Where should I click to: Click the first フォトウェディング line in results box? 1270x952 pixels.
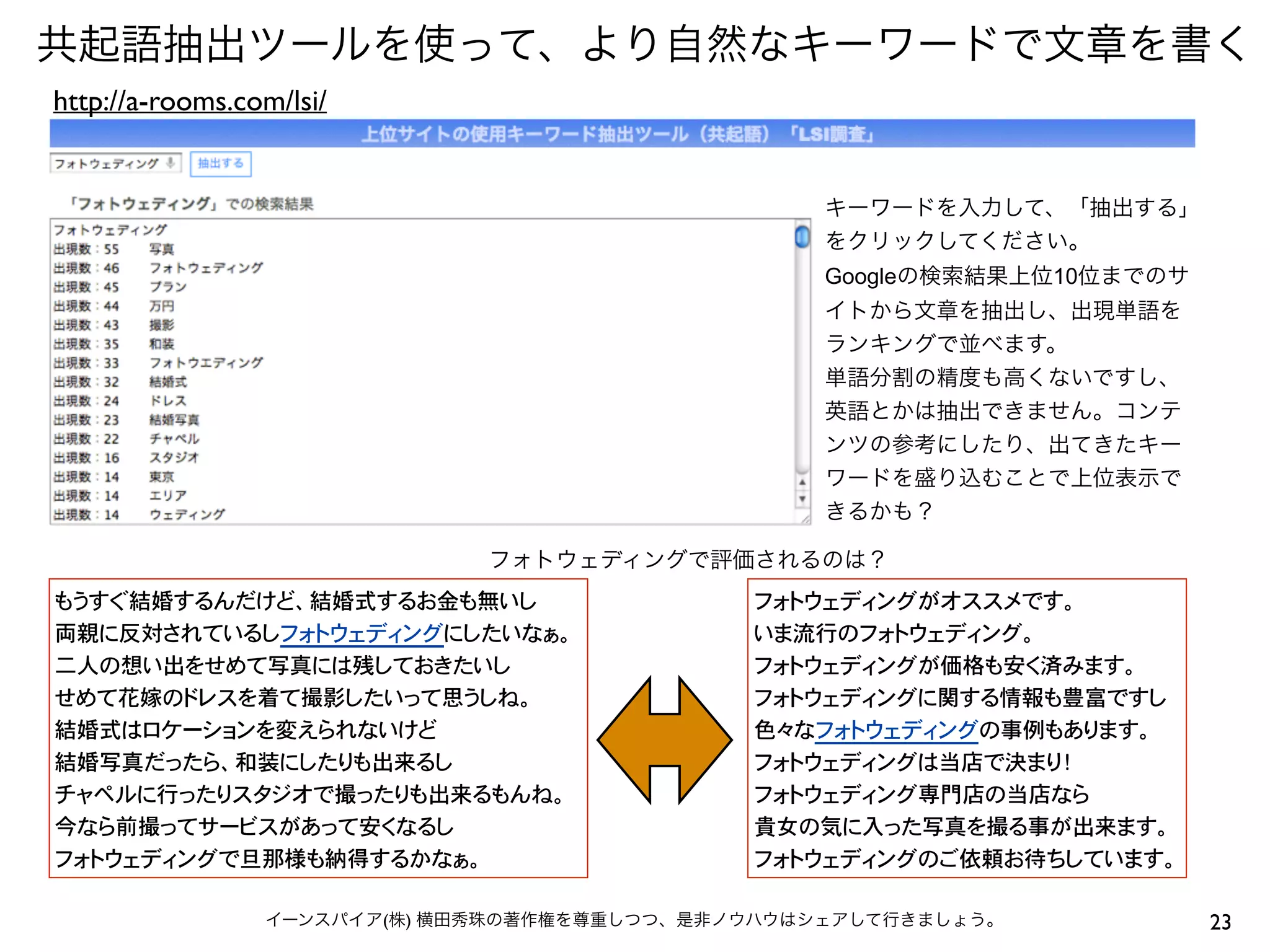[x=110, y=230]
